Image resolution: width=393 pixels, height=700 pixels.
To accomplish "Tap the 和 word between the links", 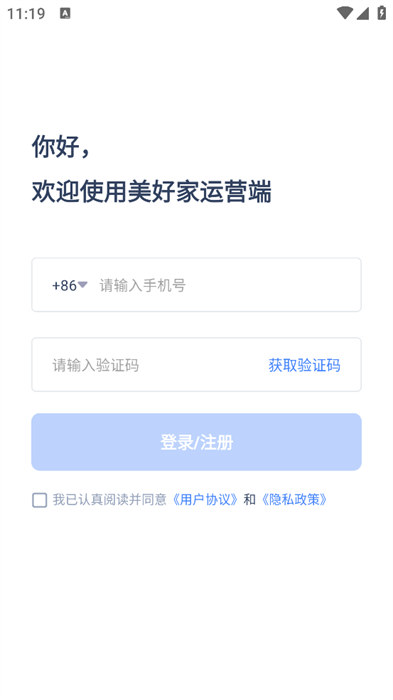I will click(250, 500).
